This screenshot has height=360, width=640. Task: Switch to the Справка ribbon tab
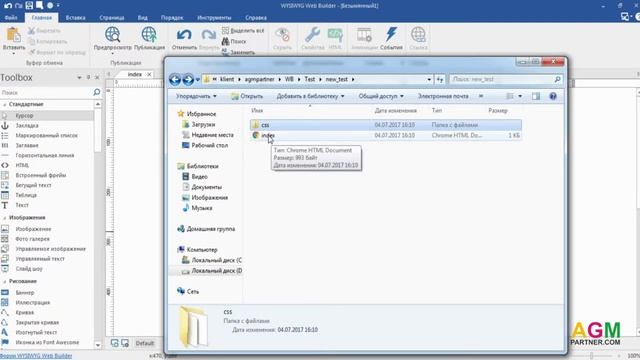point(256,18)
